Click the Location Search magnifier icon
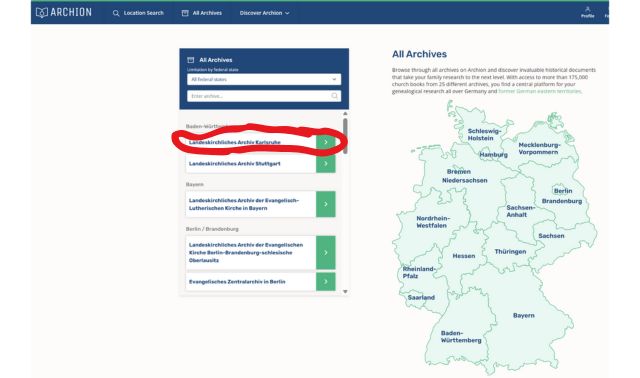Viewport: 640px width, 378px height. 116,13
